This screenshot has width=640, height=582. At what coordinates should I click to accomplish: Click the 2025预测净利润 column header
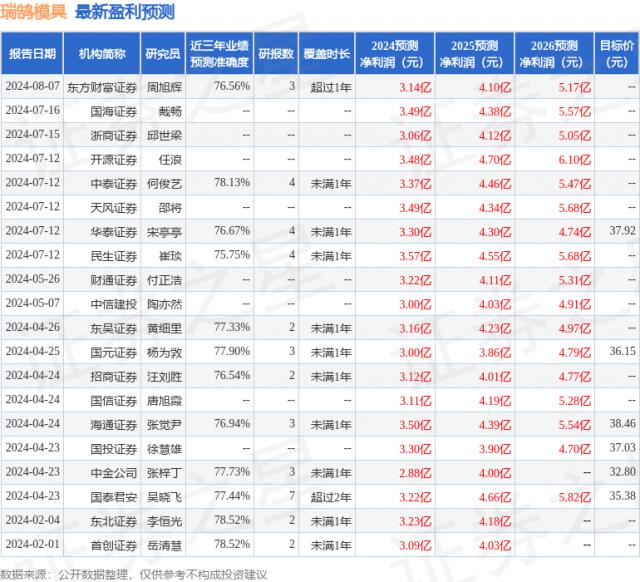474,53
